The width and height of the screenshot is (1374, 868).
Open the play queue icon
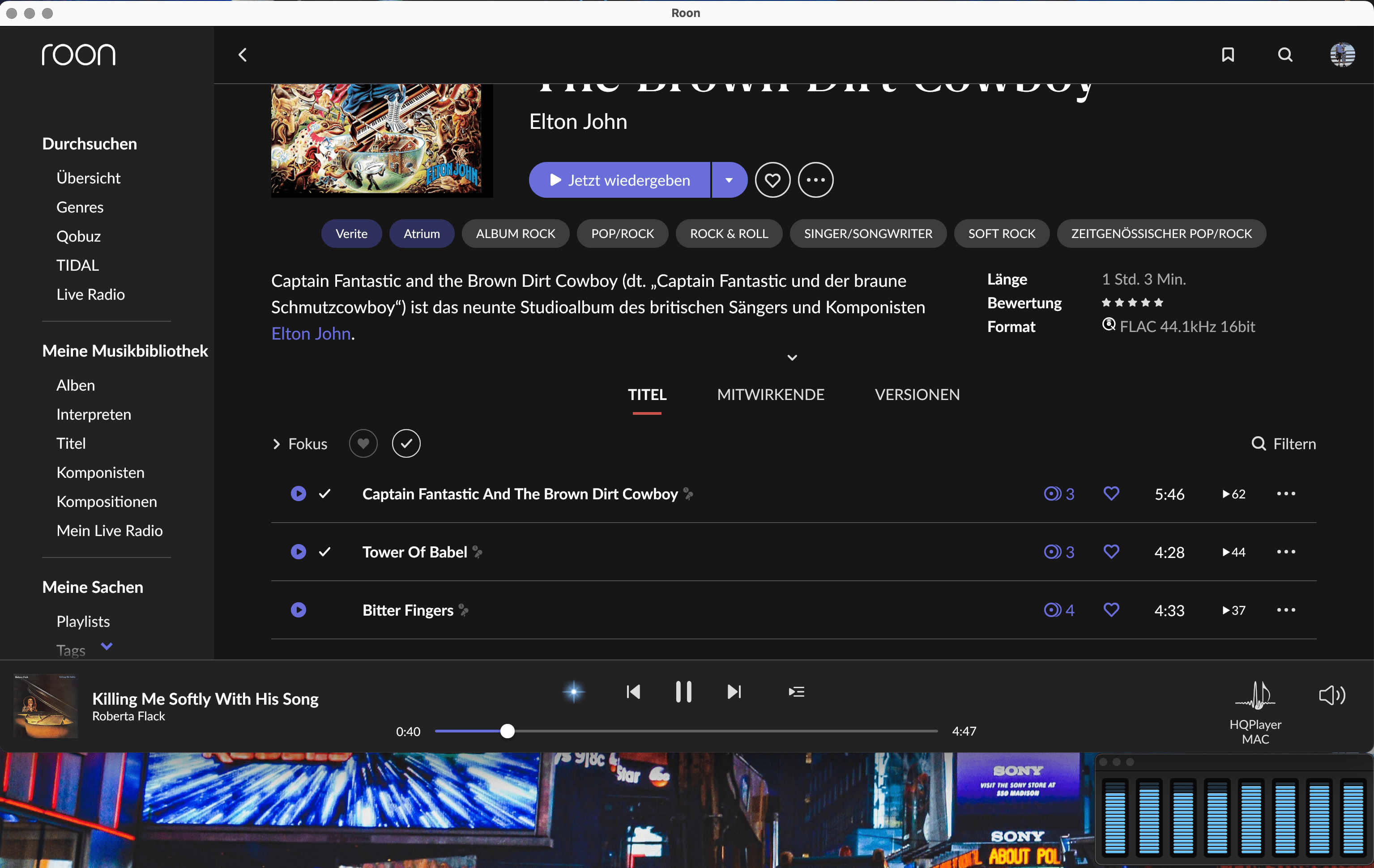coord(797,692)
